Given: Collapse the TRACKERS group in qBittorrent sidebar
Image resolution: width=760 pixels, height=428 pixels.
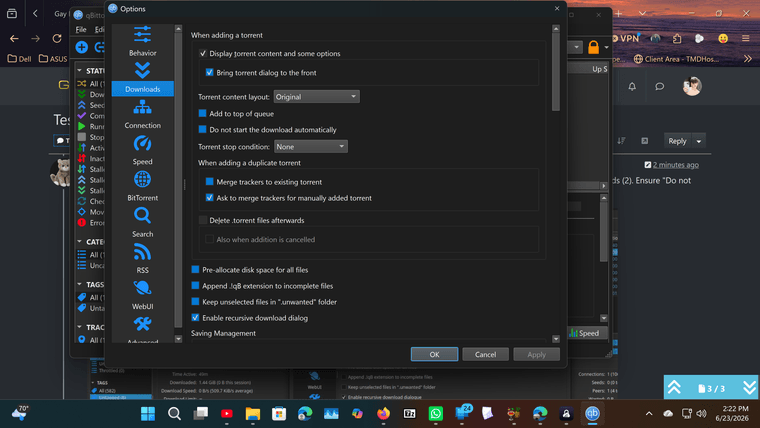Looking at the screenshot, I should click(79, 327).
